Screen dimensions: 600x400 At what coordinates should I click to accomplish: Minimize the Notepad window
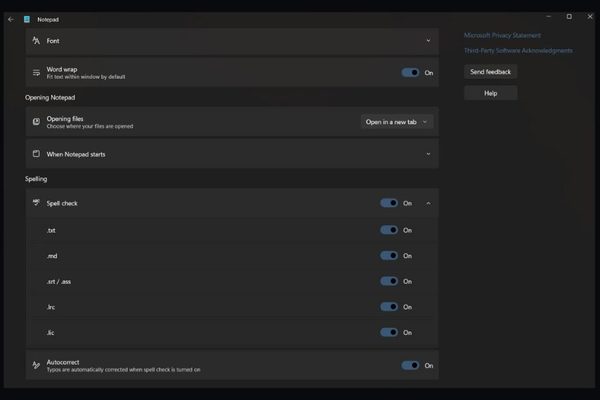[548, 16]
